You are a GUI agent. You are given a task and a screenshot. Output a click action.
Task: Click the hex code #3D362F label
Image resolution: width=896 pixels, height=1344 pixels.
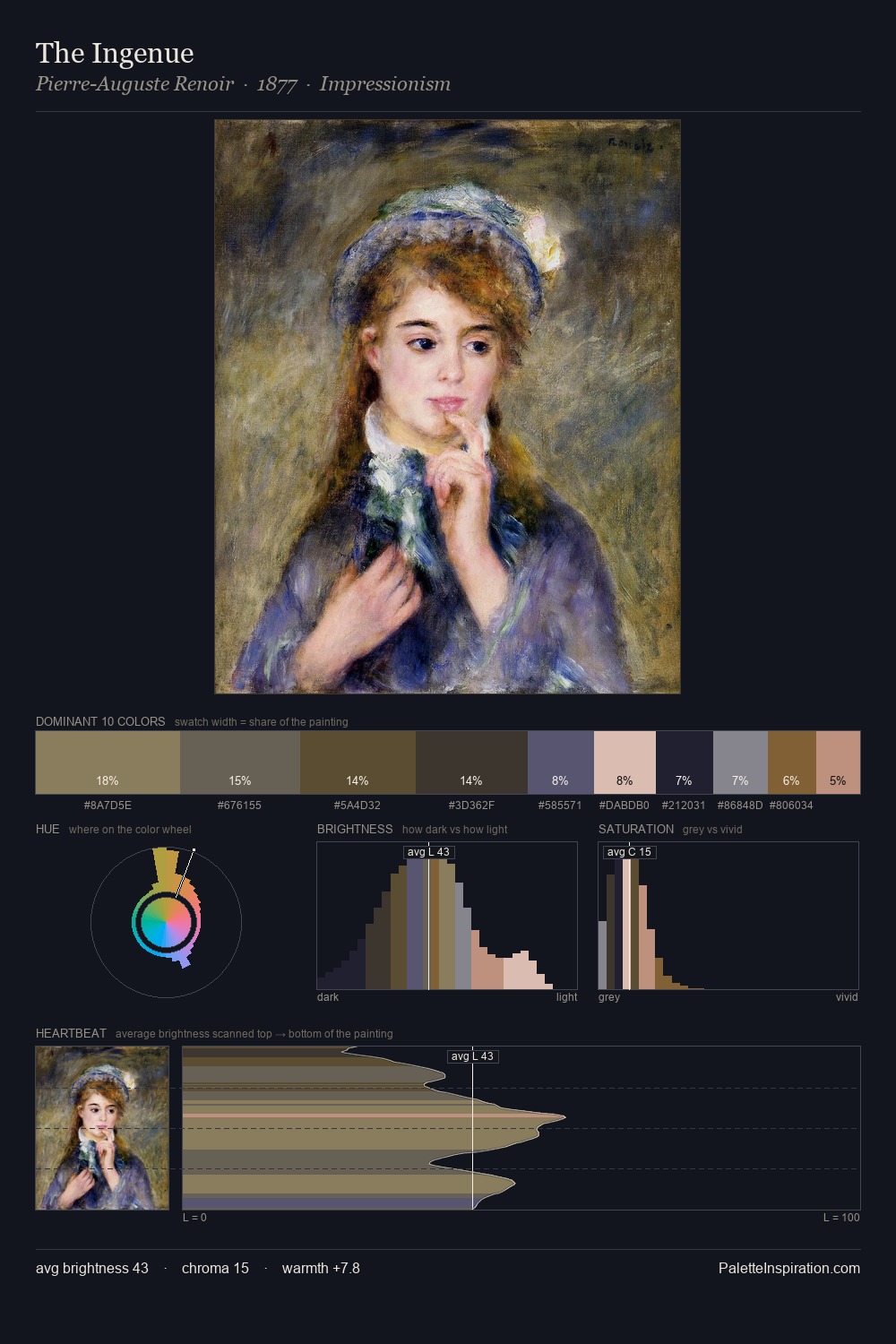click(x=471, y=806)
